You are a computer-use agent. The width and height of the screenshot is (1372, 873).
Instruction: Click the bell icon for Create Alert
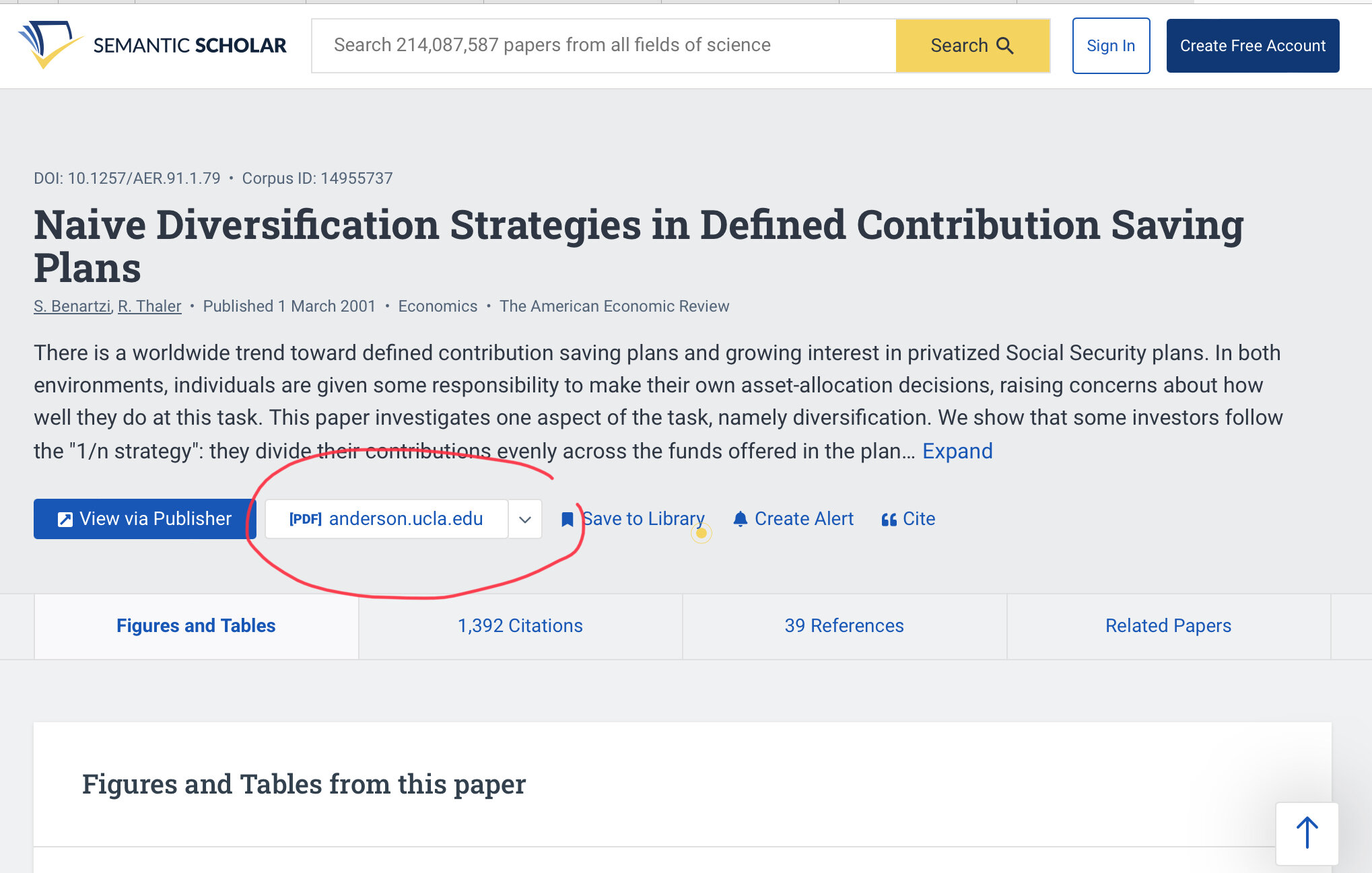(740, 519)
